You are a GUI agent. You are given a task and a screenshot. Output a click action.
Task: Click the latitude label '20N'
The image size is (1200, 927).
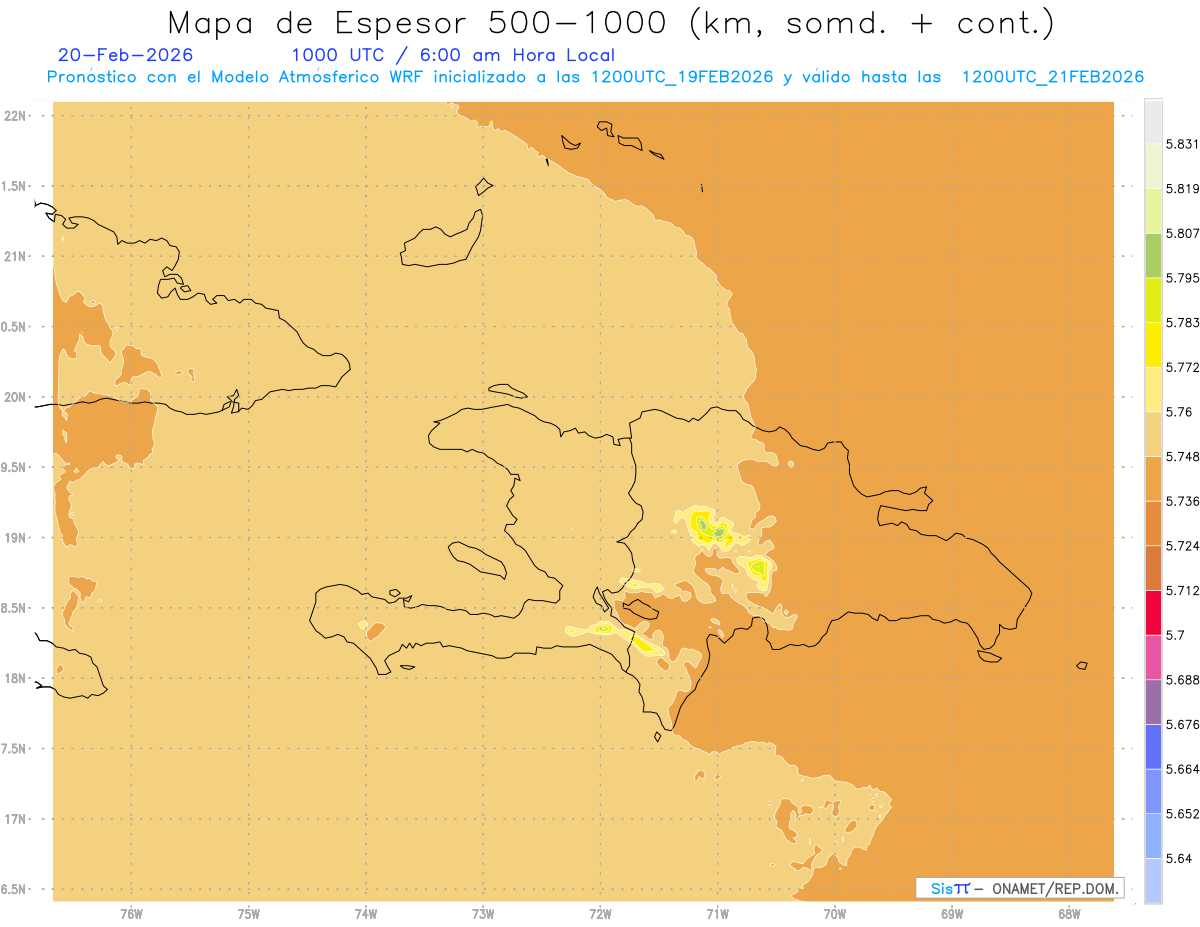pos(16,397)
